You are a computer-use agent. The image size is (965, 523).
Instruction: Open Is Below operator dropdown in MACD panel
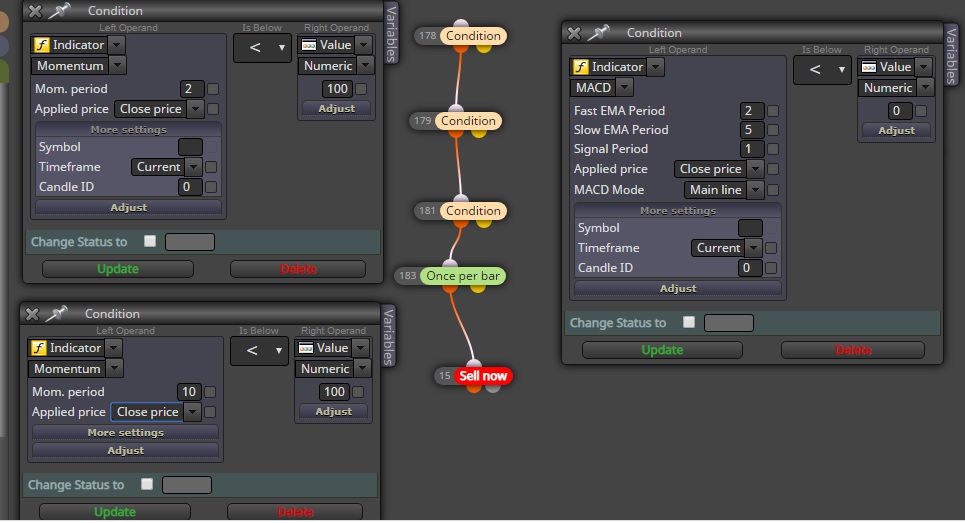coord(822,70)
